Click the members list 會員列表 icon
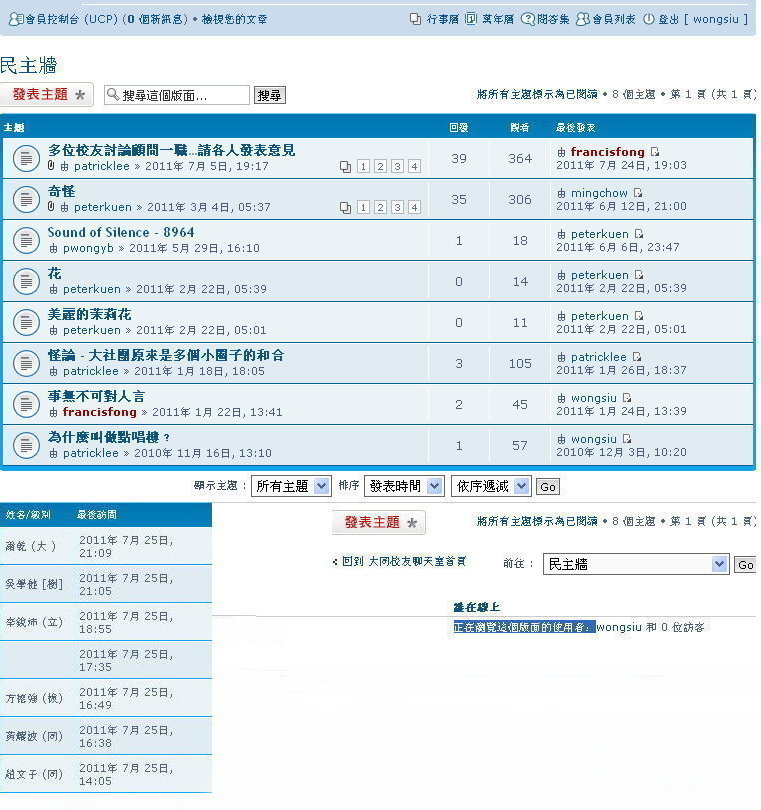 (x=582, y=19)
